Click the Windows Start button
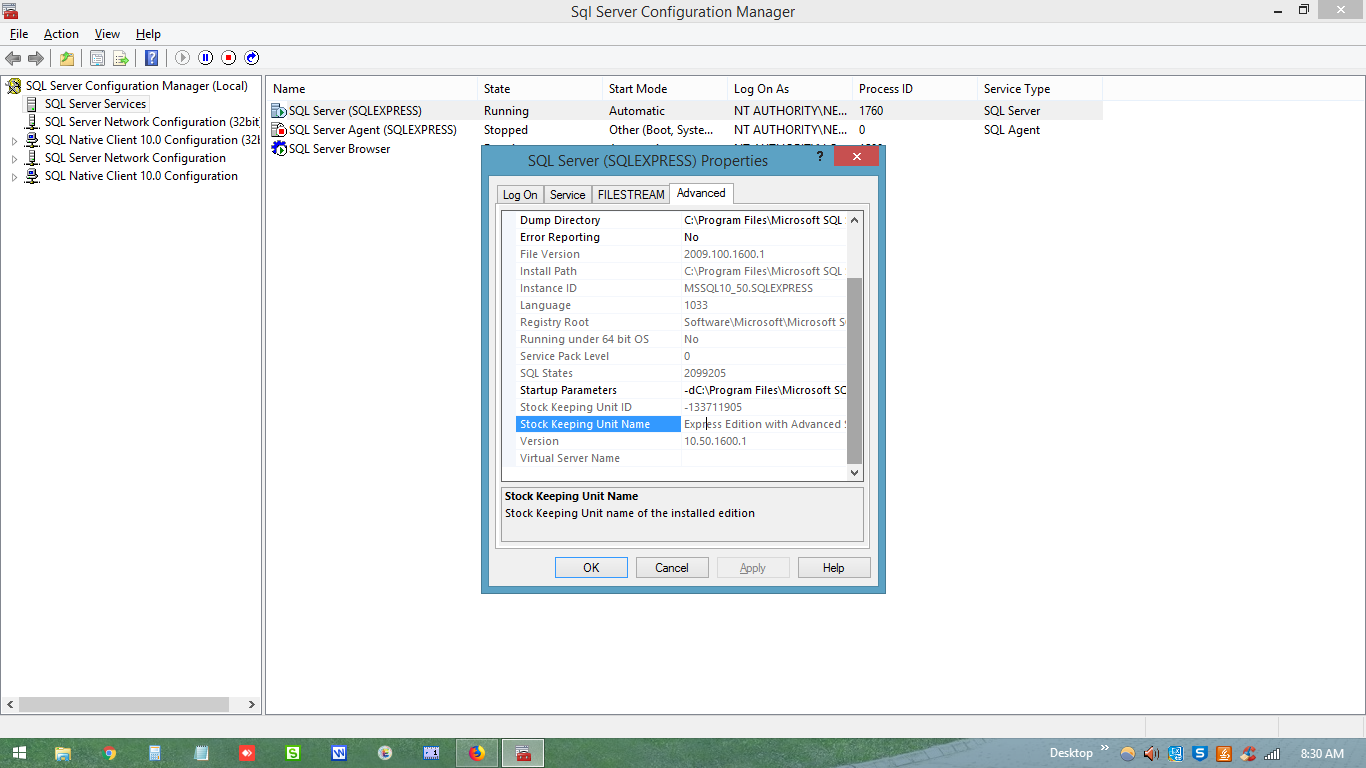Image resolution: width=1366 pixels, height=768 pixels. tap(19, 753)
